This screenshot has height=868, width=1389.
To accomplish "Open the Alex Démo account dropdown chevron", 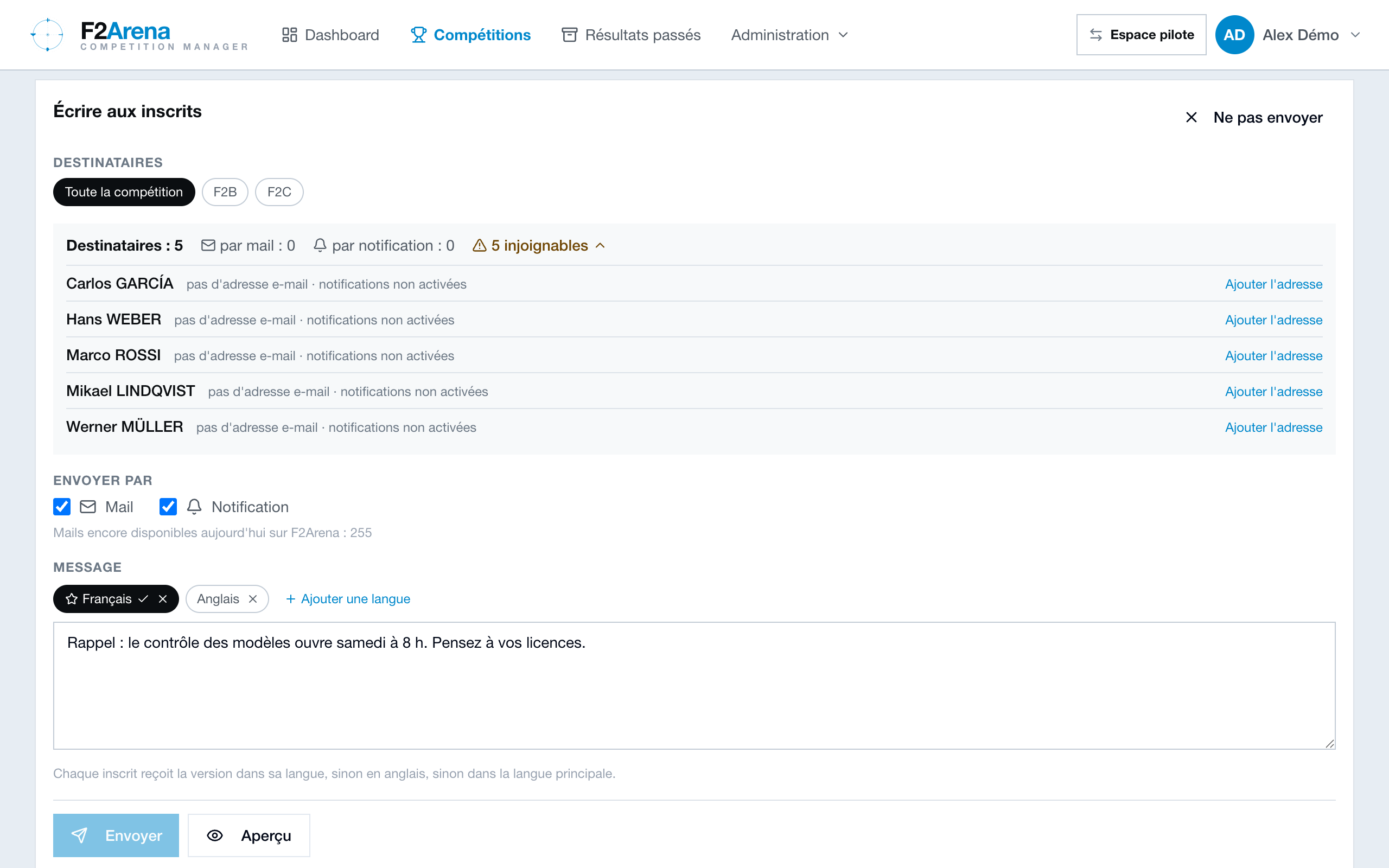I will [1355, 35].
